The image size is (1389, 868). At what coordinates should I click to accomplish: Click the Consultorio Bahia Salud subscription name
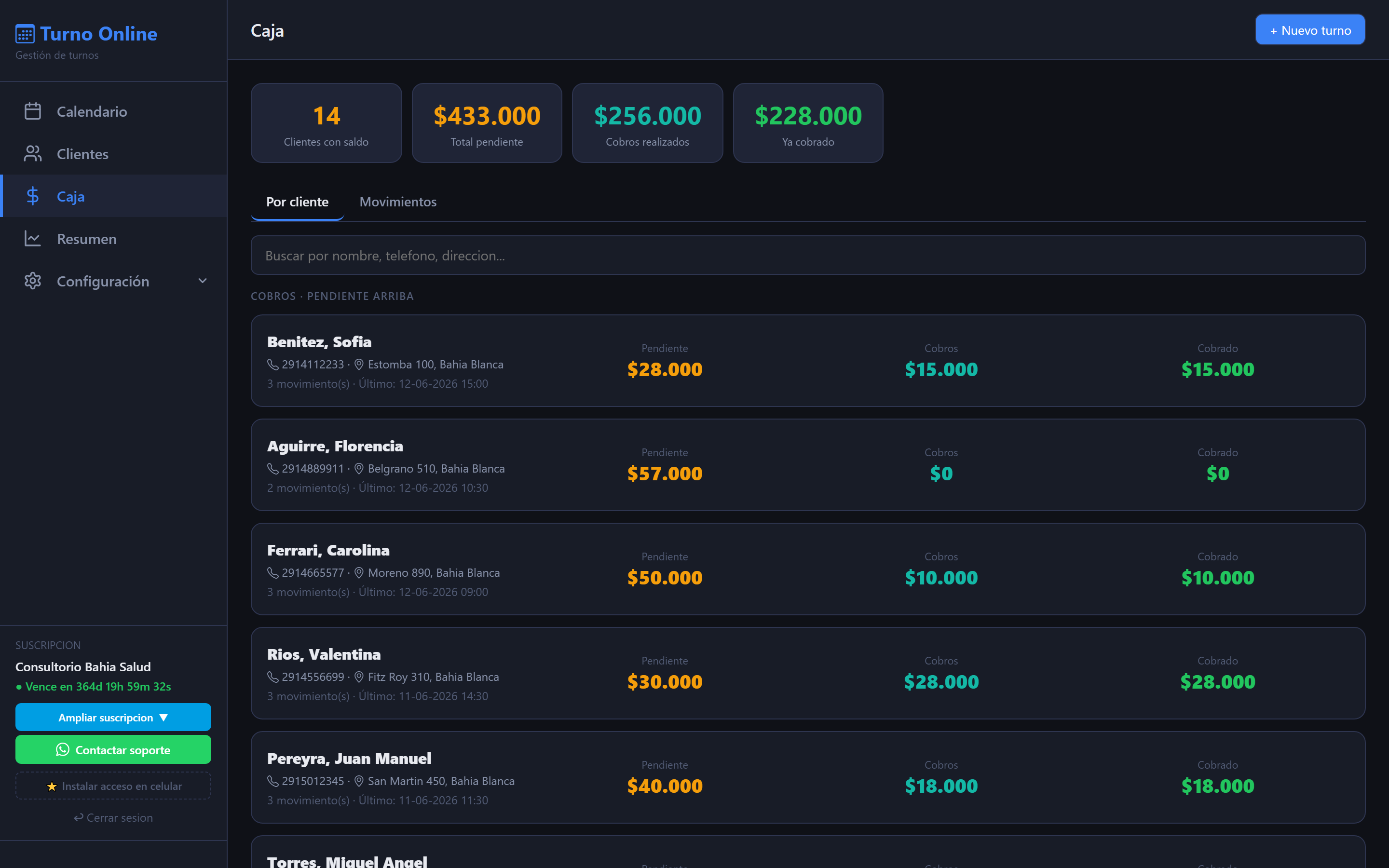pyautogui.click(x=83, y=667)
